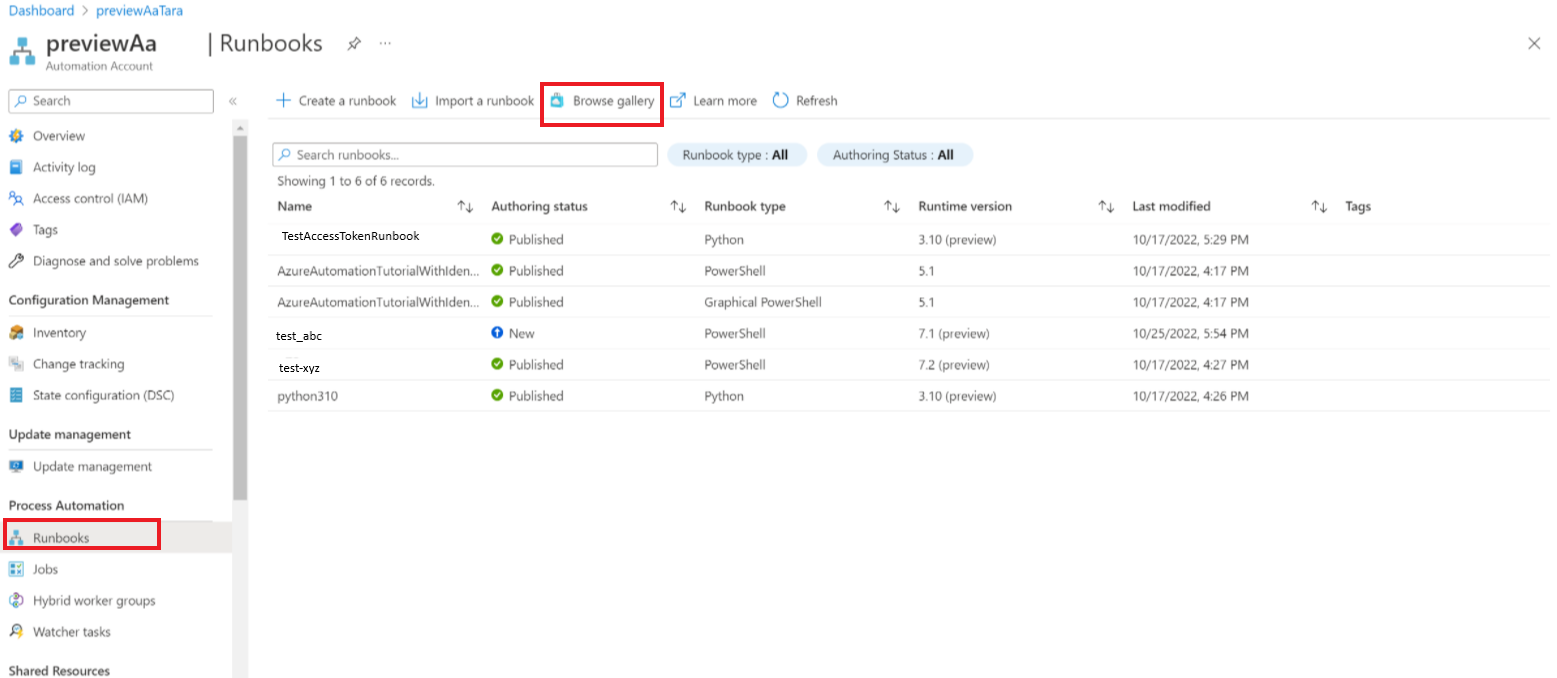Image resolution: width=1557 pixels, height=678 pixels.
Task: Click the 10/17/2022, 4:26 PM date
Action: point(1190,396)
